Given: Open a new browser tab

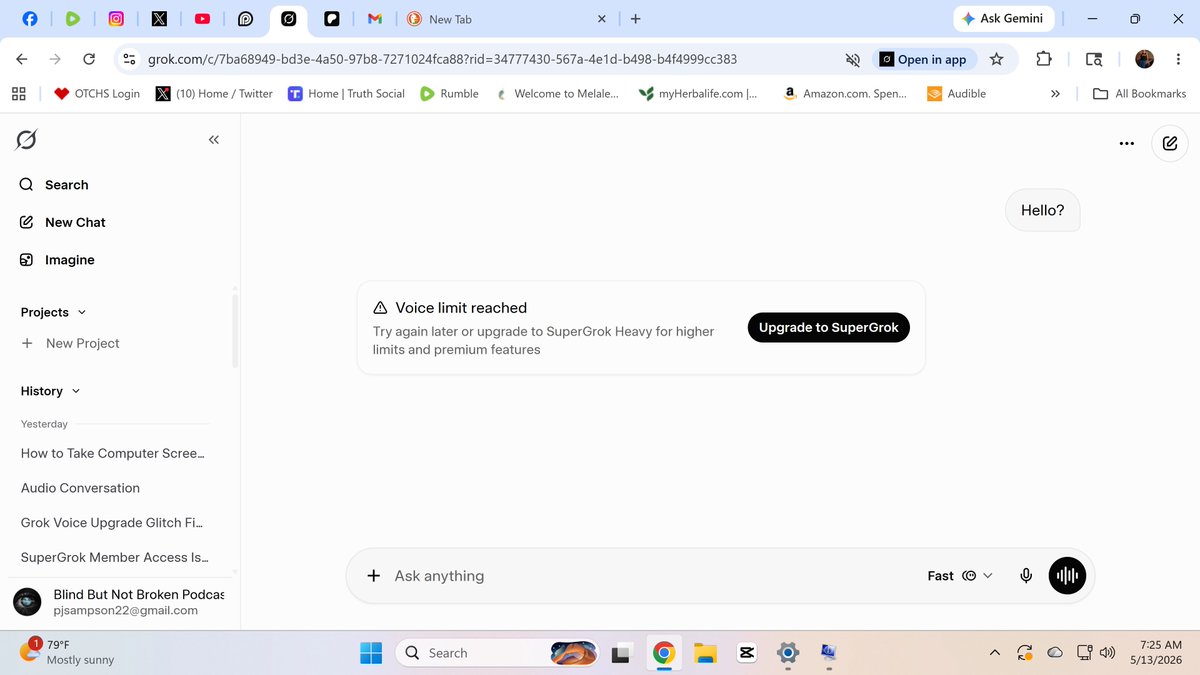Looking at the screenshot, I should (636, 19).
